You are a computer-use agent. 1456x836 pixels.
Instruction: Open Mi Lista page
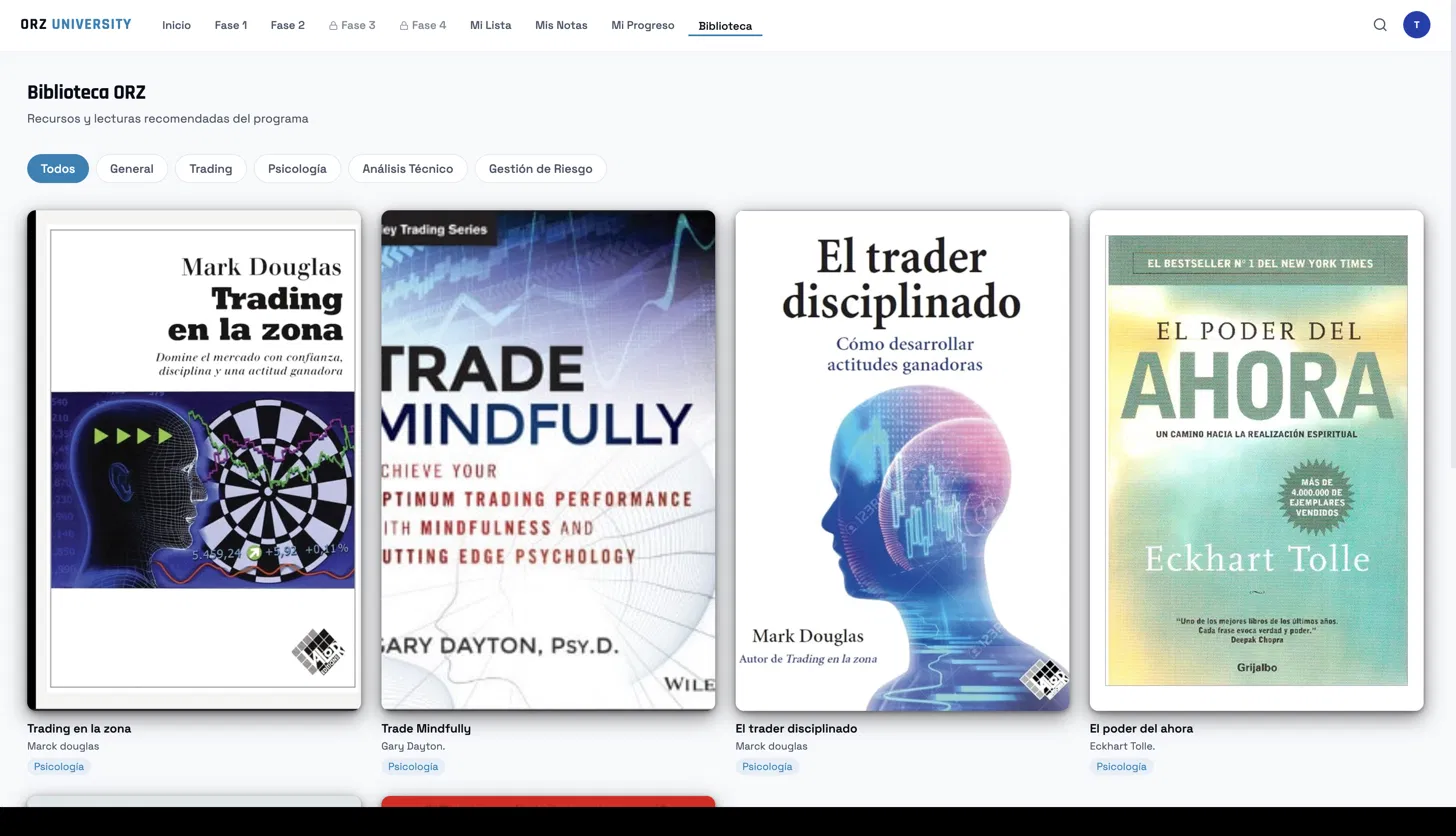(x=490, y=25)
